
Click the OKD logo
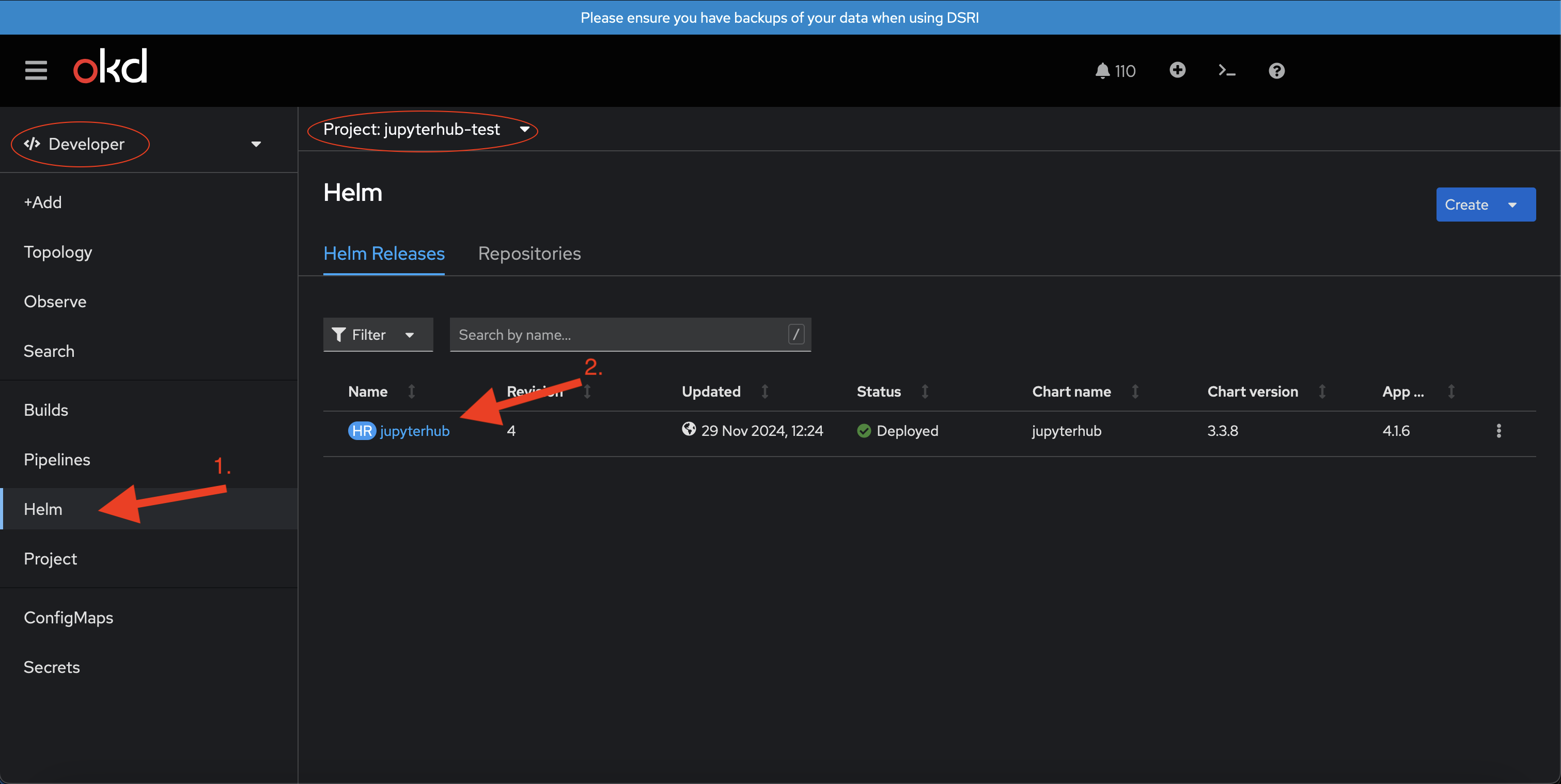[x=111, y=66]
